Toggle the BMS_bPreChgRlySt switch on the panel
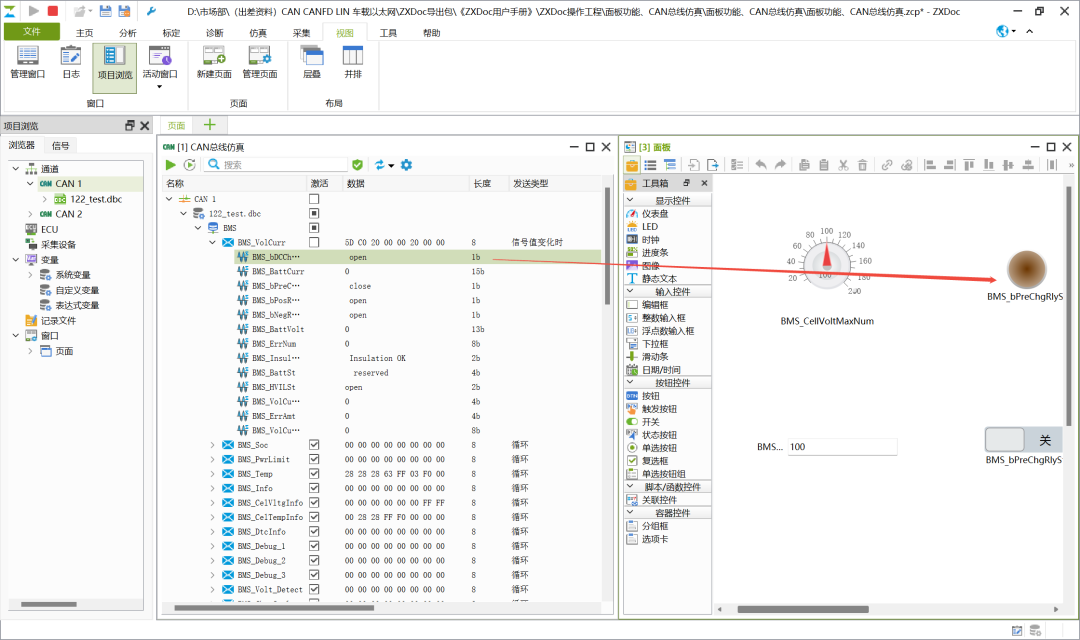 point(1024,440)
